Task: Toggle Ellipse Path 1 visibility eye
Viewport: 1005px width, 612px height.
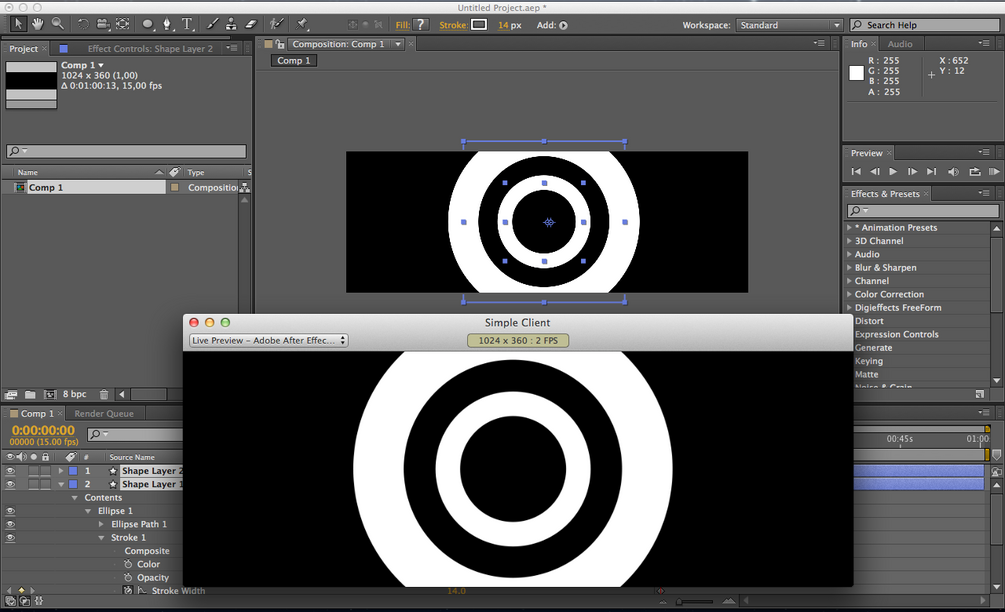Action: pyautogui.click(x=10, y=525)
